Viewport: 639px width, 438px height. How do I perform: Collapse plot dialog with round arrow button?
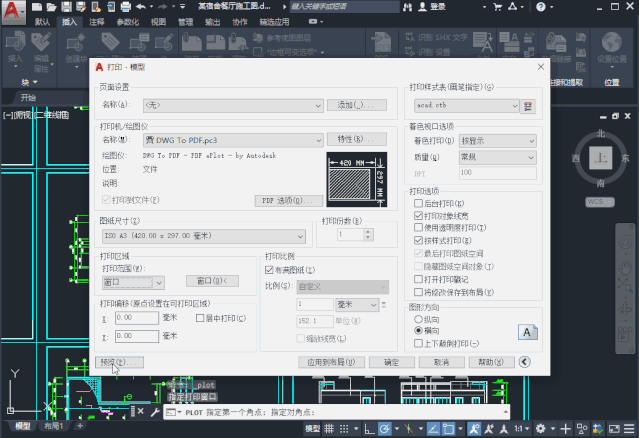tap(524, 362)
